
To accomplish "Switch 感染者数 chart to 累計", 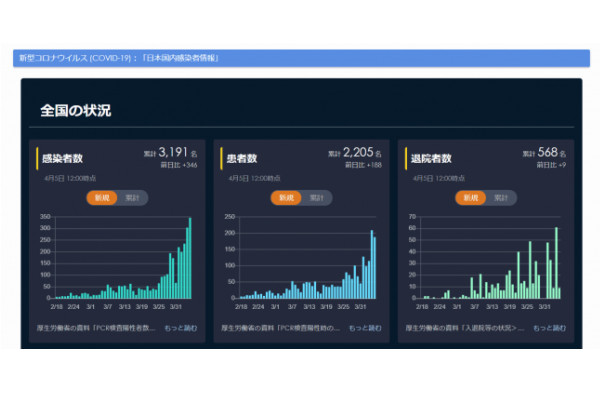I will pos(131,198).
